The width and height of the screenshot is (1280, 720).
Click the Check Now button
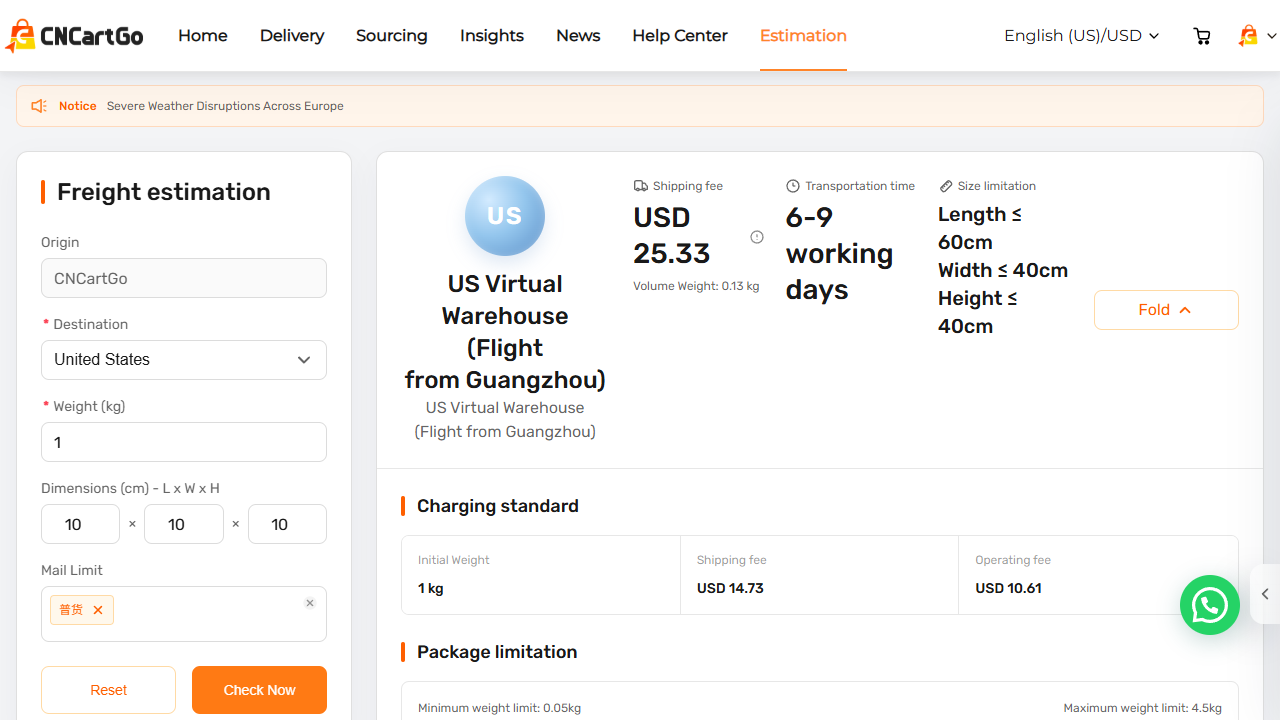coord(259,690)
